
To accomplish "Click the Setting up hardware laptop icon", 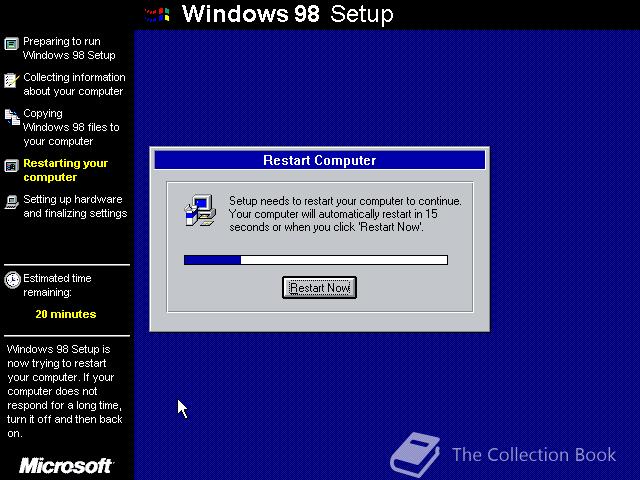I will 11,202.
